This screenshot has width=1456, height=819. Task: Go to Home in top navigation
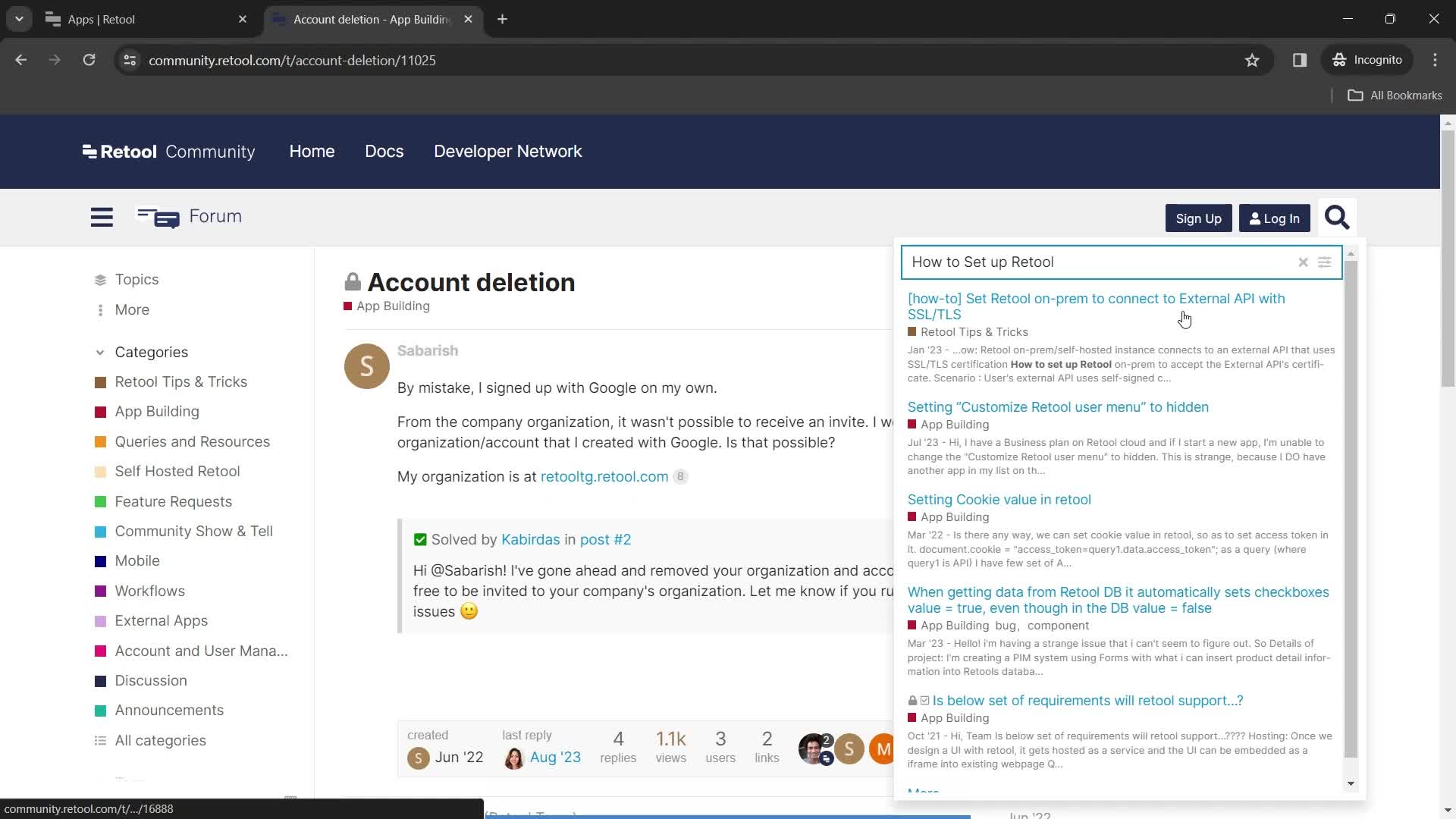[x=312, y=152]
